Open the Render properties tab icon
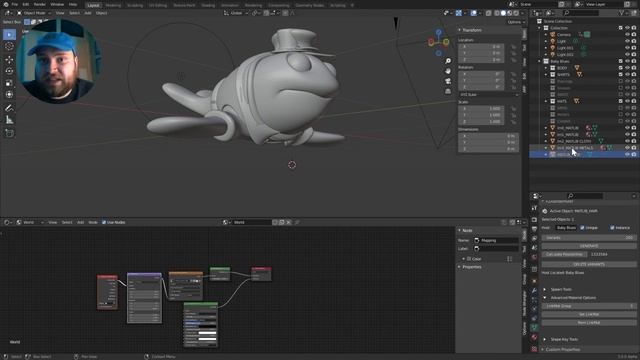This screenshot has height=360, width=640. (534, 220)
